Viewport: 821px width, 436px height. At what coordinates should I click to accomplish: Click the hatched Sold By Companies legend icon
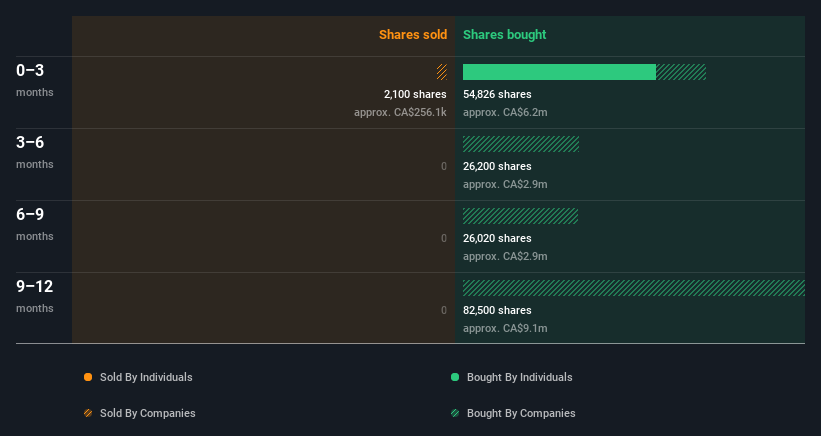click(88, 413)
